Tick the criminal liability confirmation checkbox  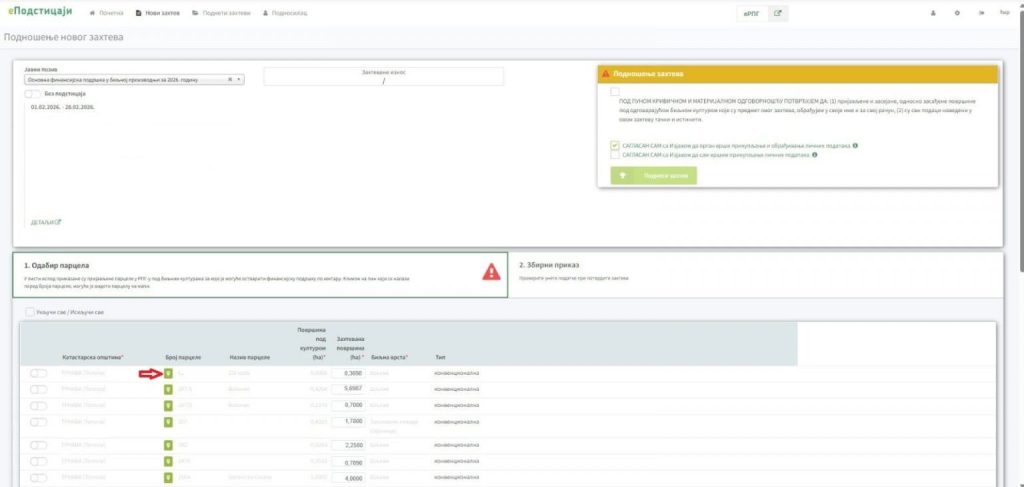coord(614,91)
